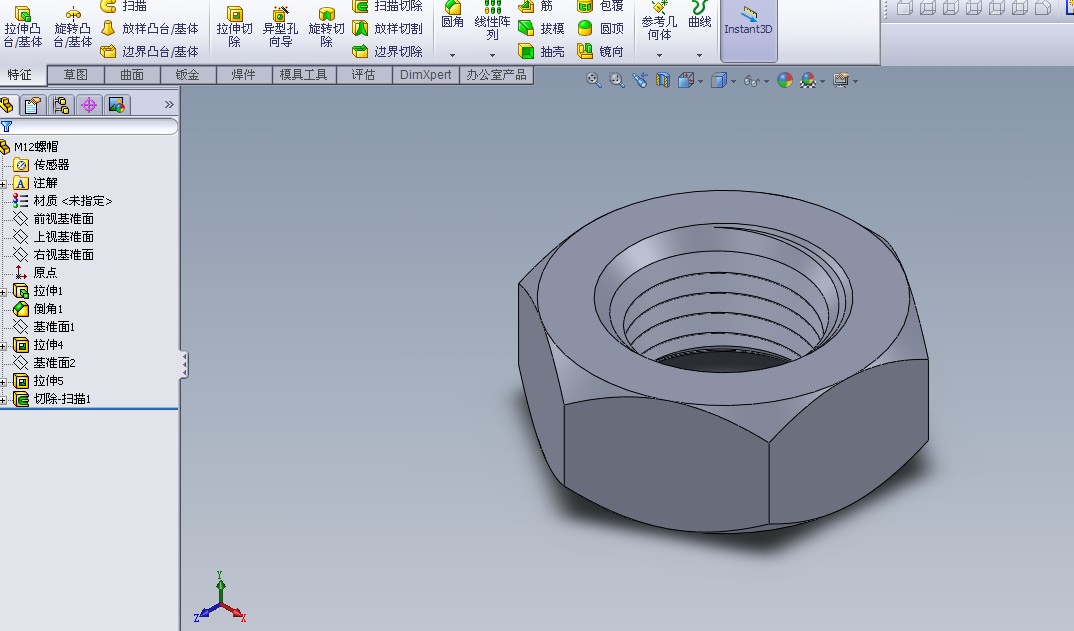Expand the 曲线 dropdown arrow
The image size is (1074, 631).
[699, 55]
